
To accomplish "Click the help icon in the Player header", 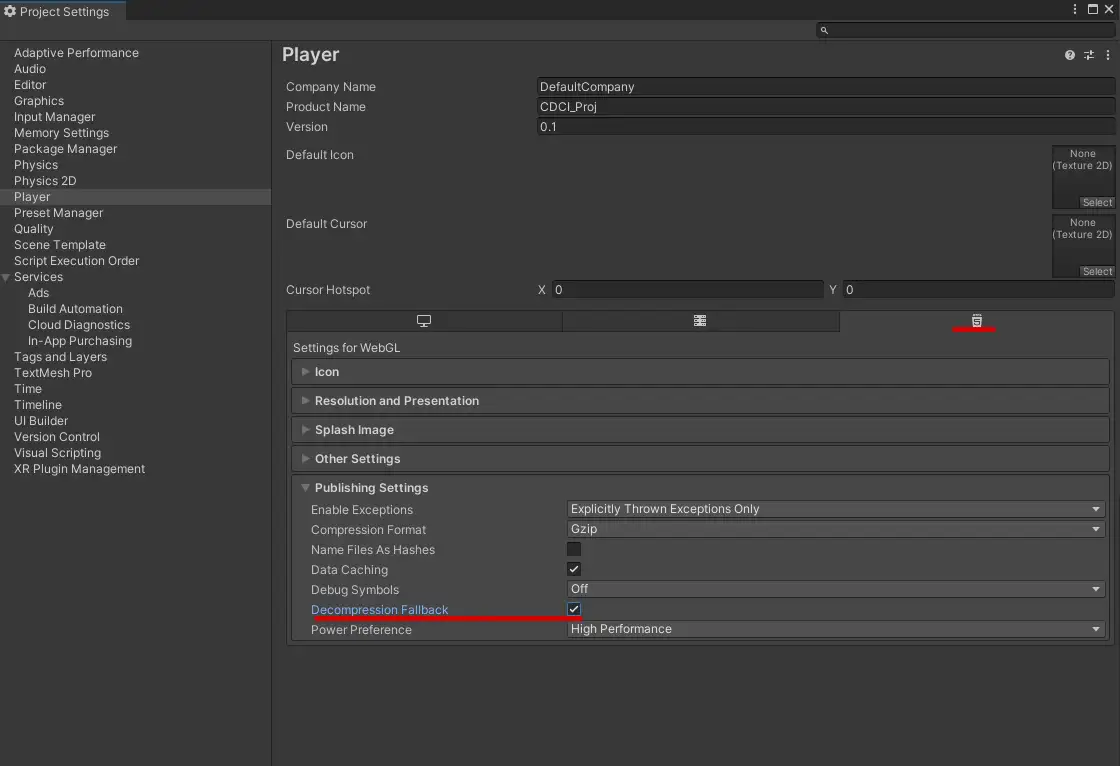I will tap(1069, 54).
